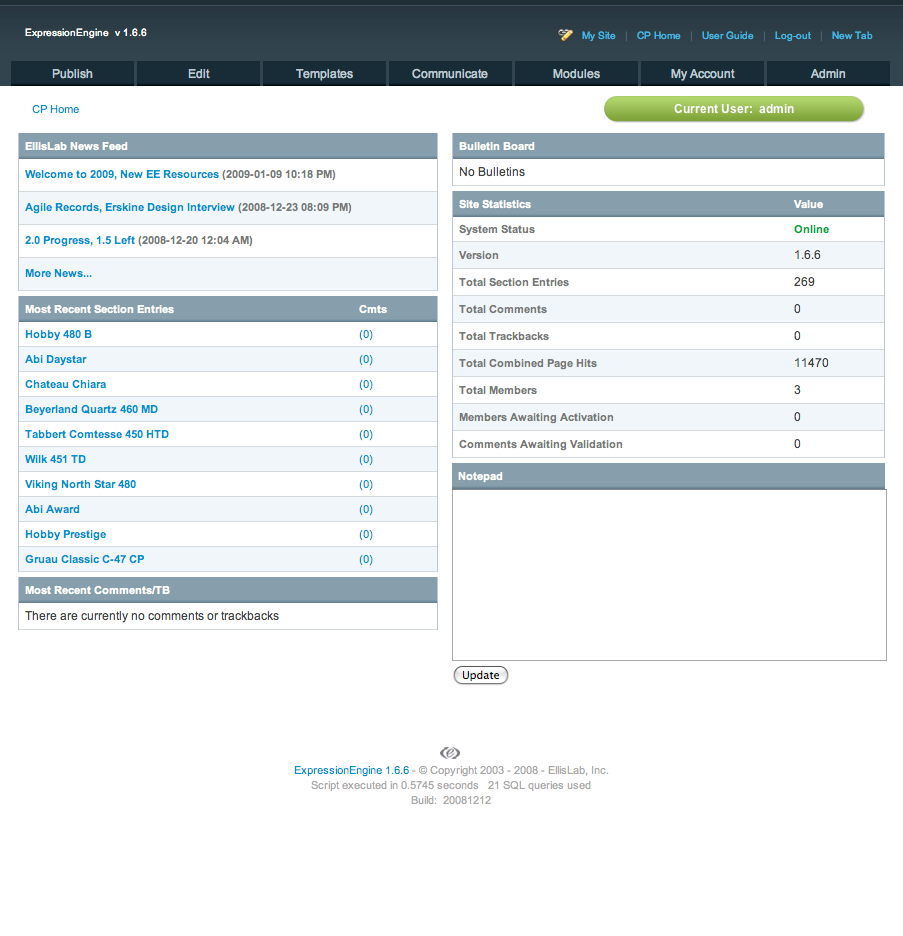Click the Total Section Entries value 269
Viewport: 903px width, 936px height.
click(x=804, y=282)
